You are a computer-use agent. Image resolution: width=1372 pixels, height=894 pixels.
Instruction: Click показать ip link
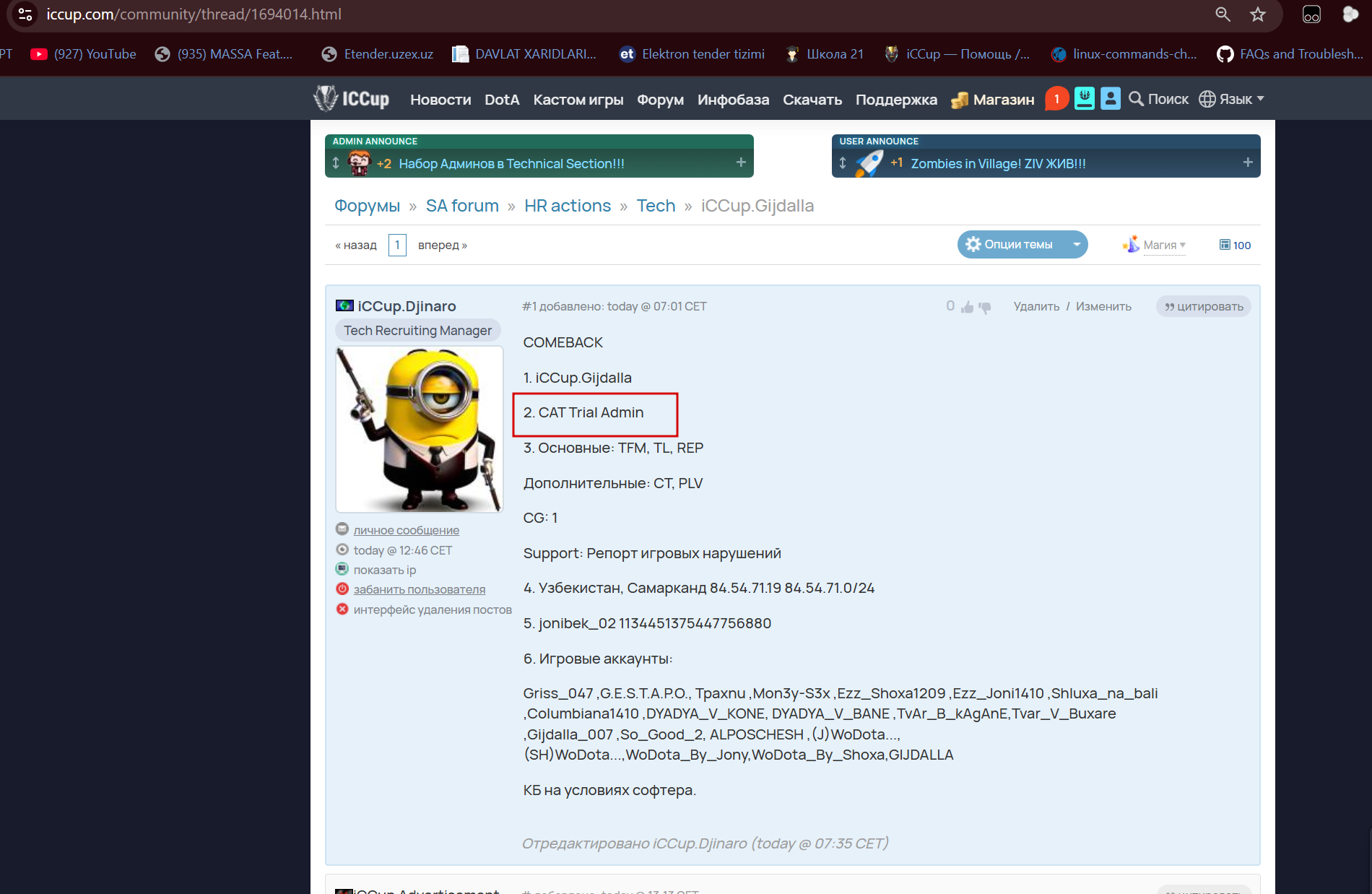pos(385,570)
